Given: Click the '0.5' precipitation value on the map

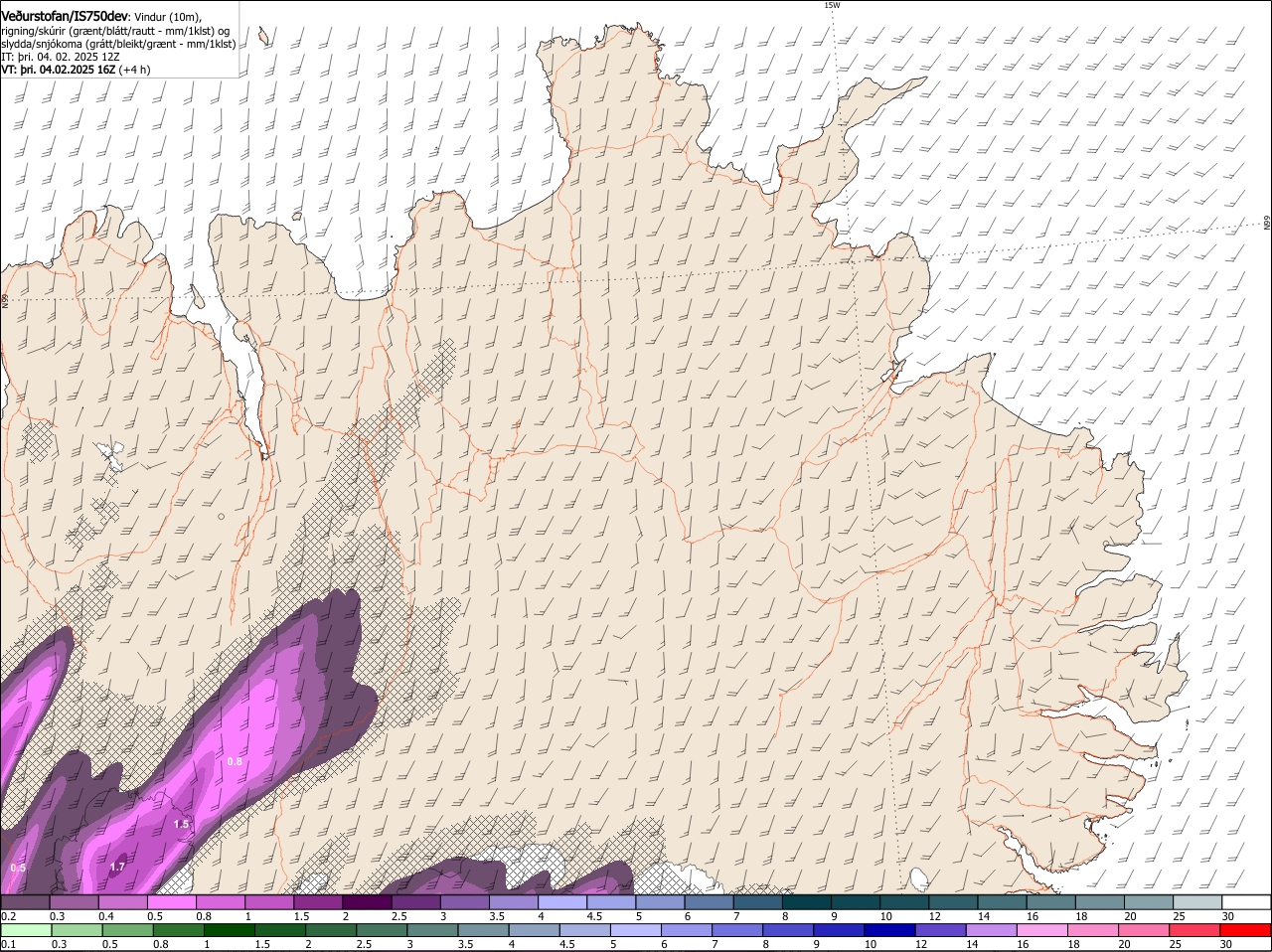Looking at the screenshot, I should [x=18, y=869].
